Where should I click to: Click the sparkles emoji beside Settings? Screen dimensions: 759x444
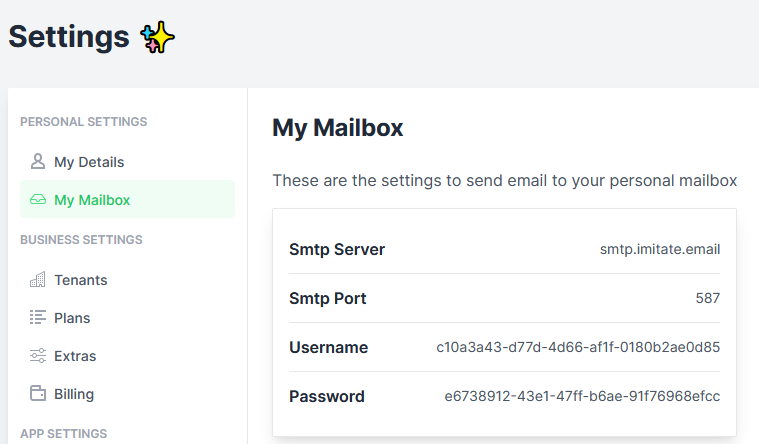pyautogui.click(x=157, y=37)
